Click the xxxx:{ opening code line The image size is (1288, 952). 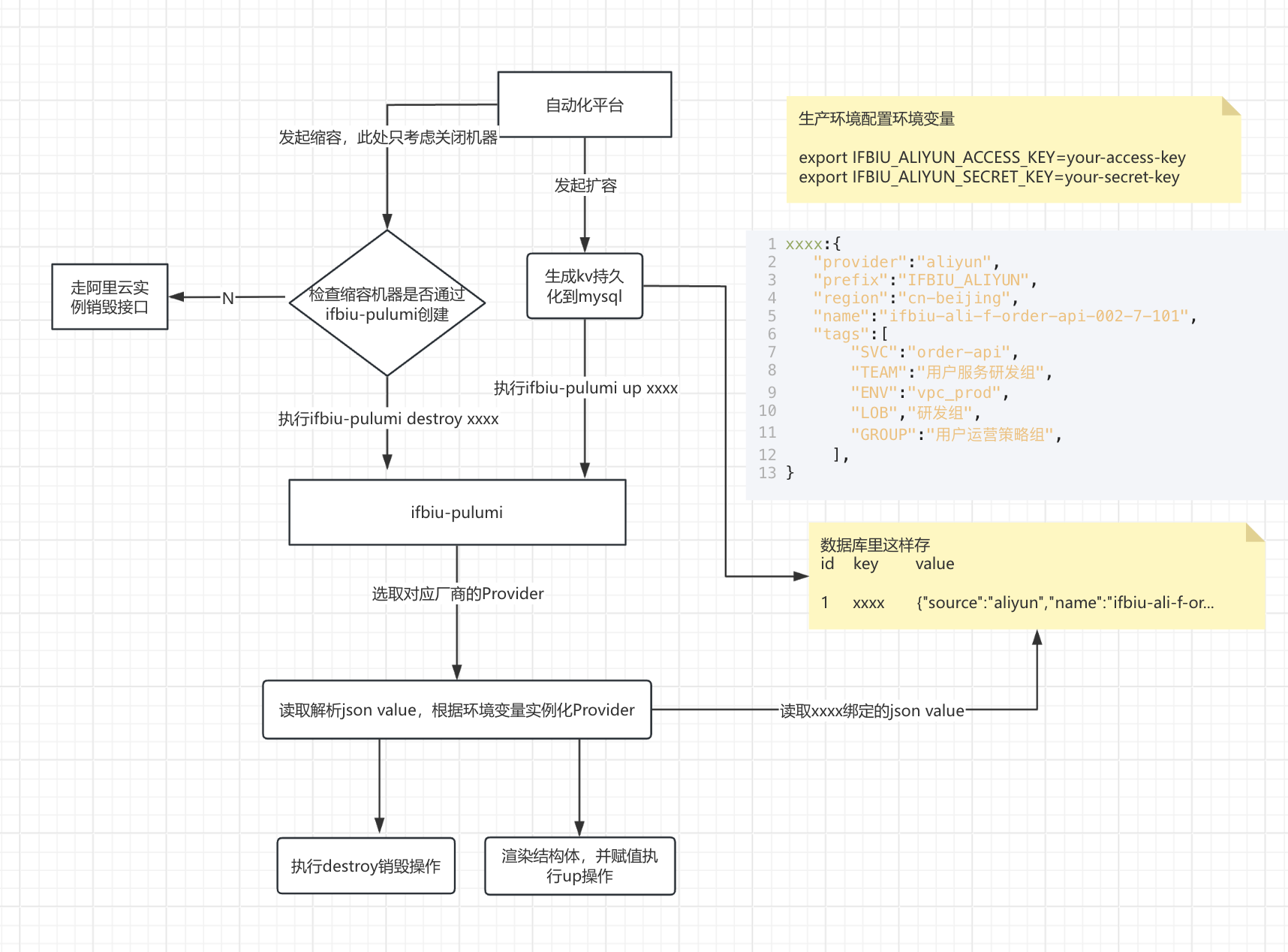(813, 244)
